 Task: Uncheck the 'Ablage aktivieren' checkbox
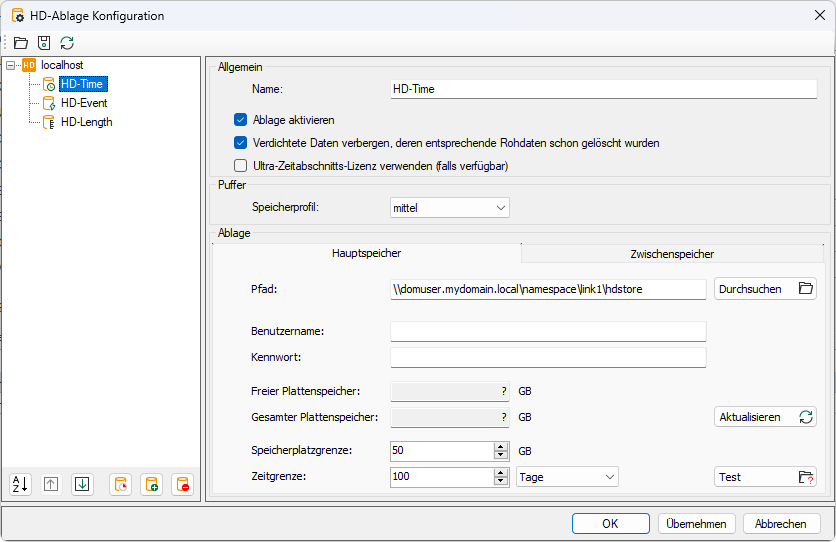pos(240,120)
